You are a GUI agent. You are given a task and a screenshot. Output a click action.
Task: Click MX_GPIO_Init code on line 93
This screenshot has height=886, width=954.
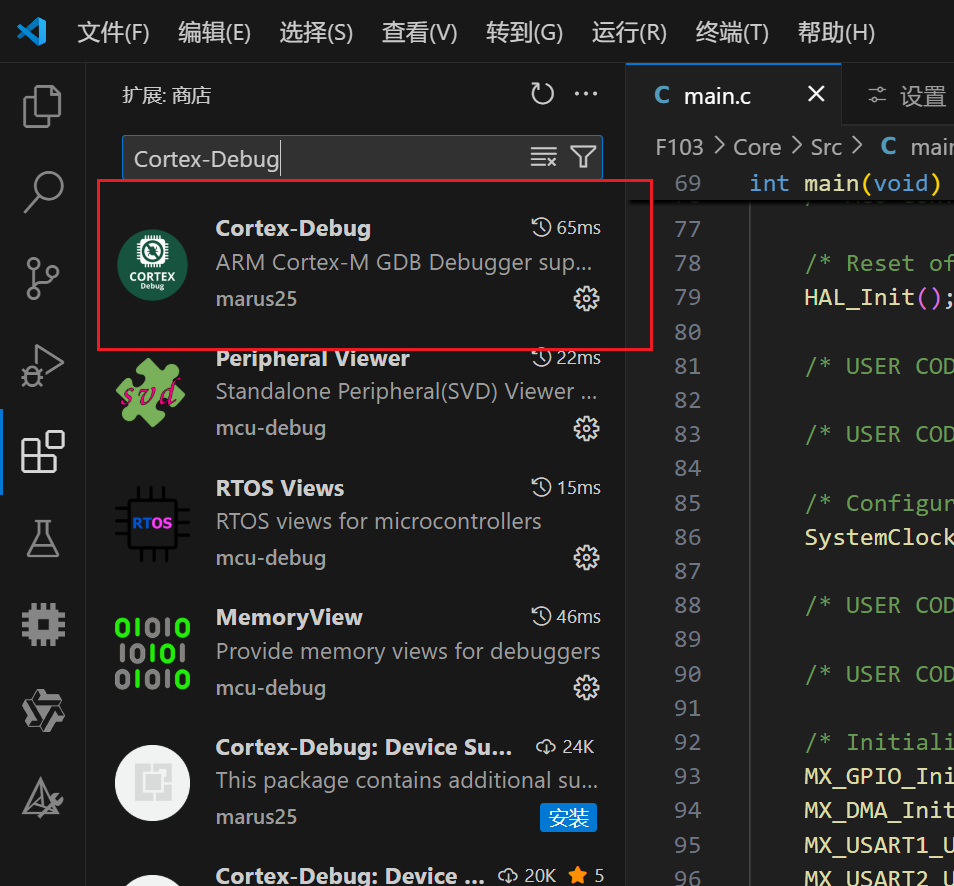coord(879,776)
